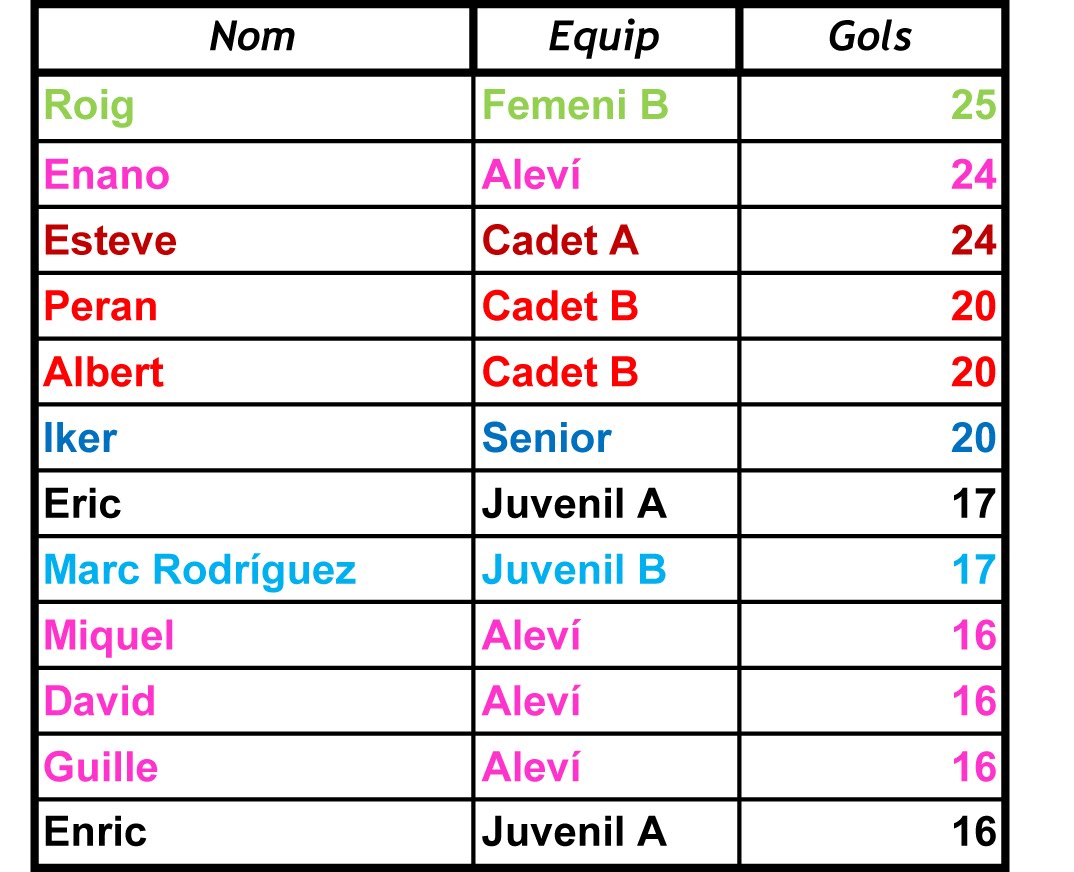Click the Equip column header
The image size is (1074, 872).
pos(605,37)
